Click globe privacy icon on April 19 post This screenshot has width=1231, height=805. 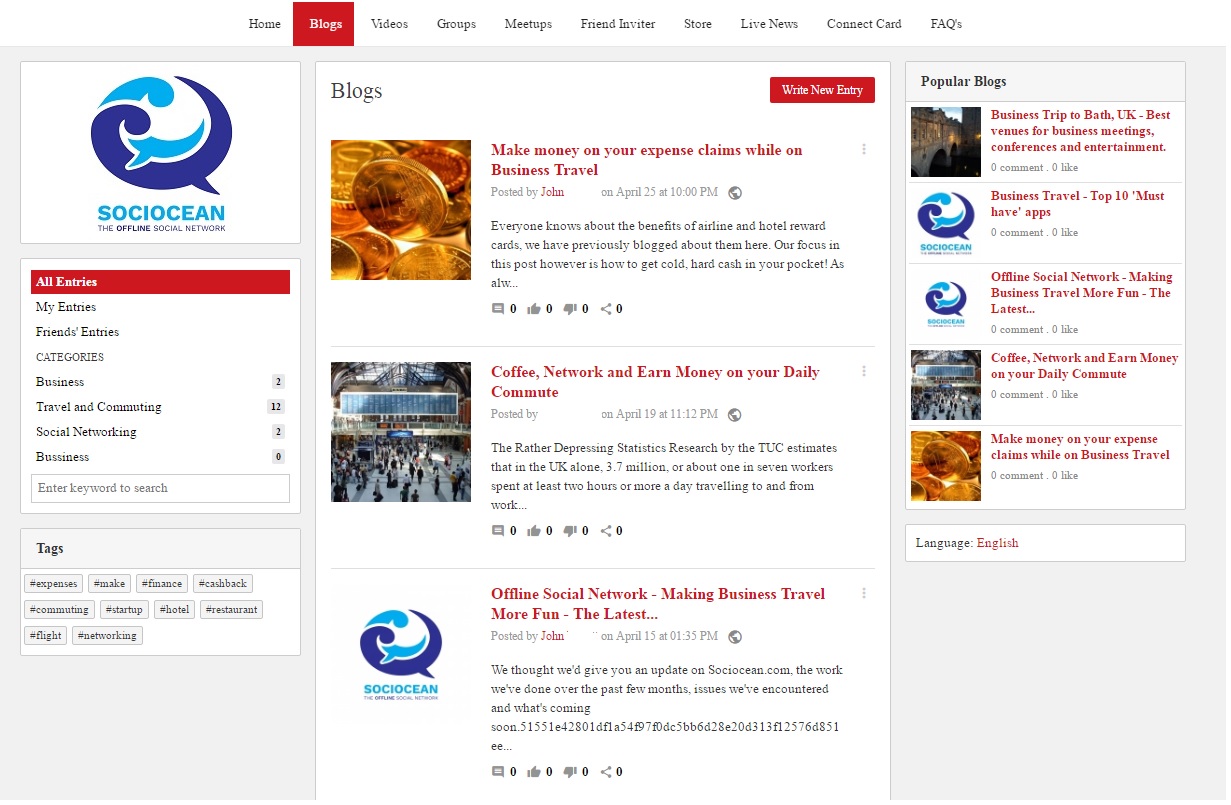[x=735, y=415]
